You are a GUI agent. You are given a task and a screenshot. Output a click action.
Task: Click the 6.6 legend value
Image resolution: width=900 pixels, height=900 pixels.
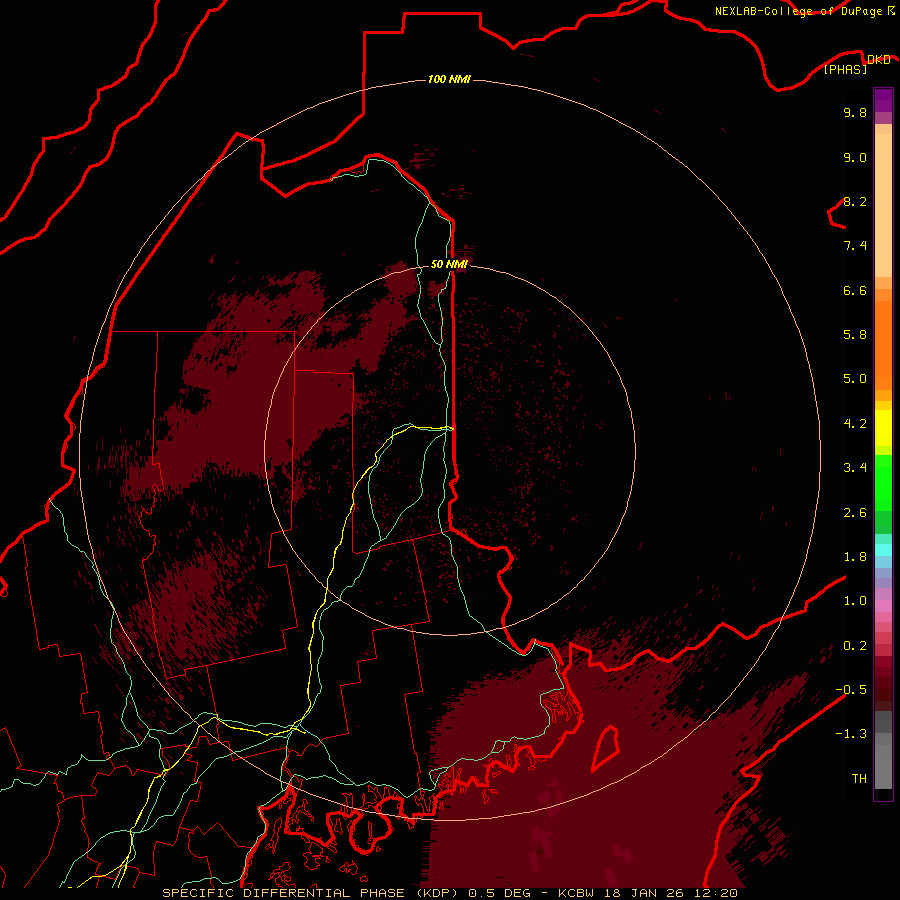(x=855, y=290)
